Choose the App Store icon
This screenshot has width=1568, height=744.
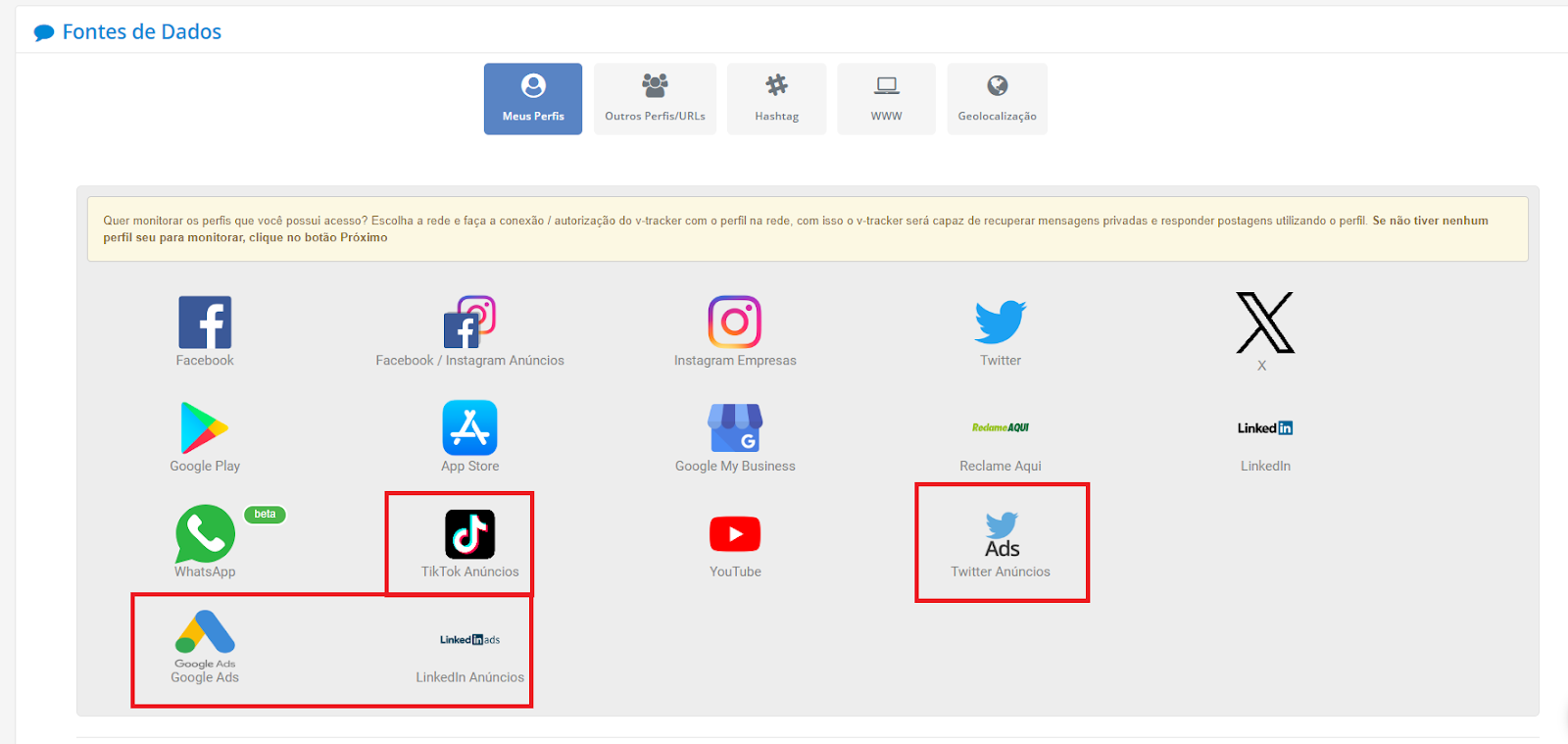pos(469,427)
